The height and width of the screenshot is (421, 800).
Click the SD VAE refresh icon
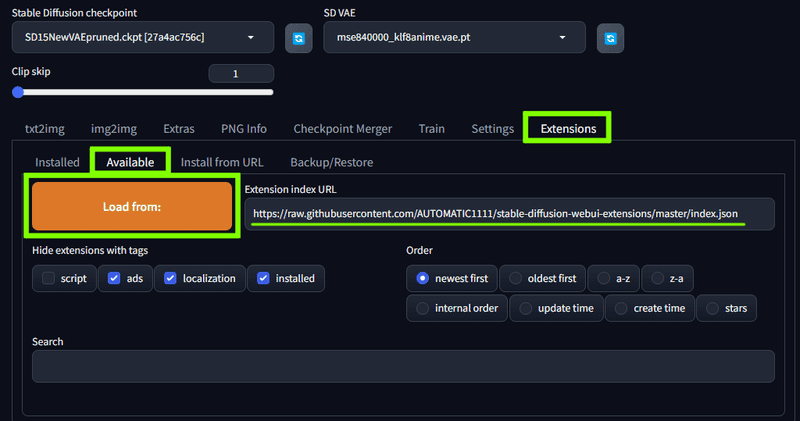610,38
